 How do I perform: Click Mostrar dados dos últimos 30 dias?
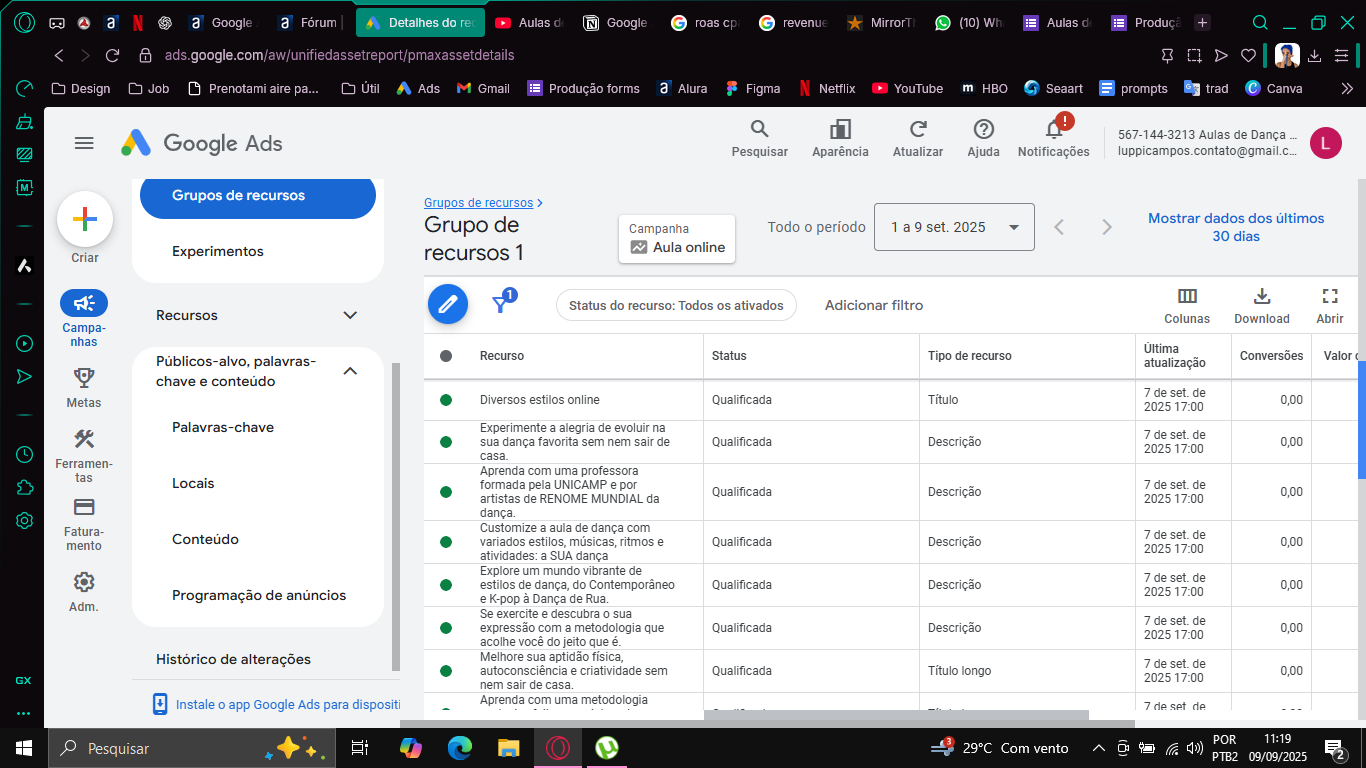coord(1236,227)
